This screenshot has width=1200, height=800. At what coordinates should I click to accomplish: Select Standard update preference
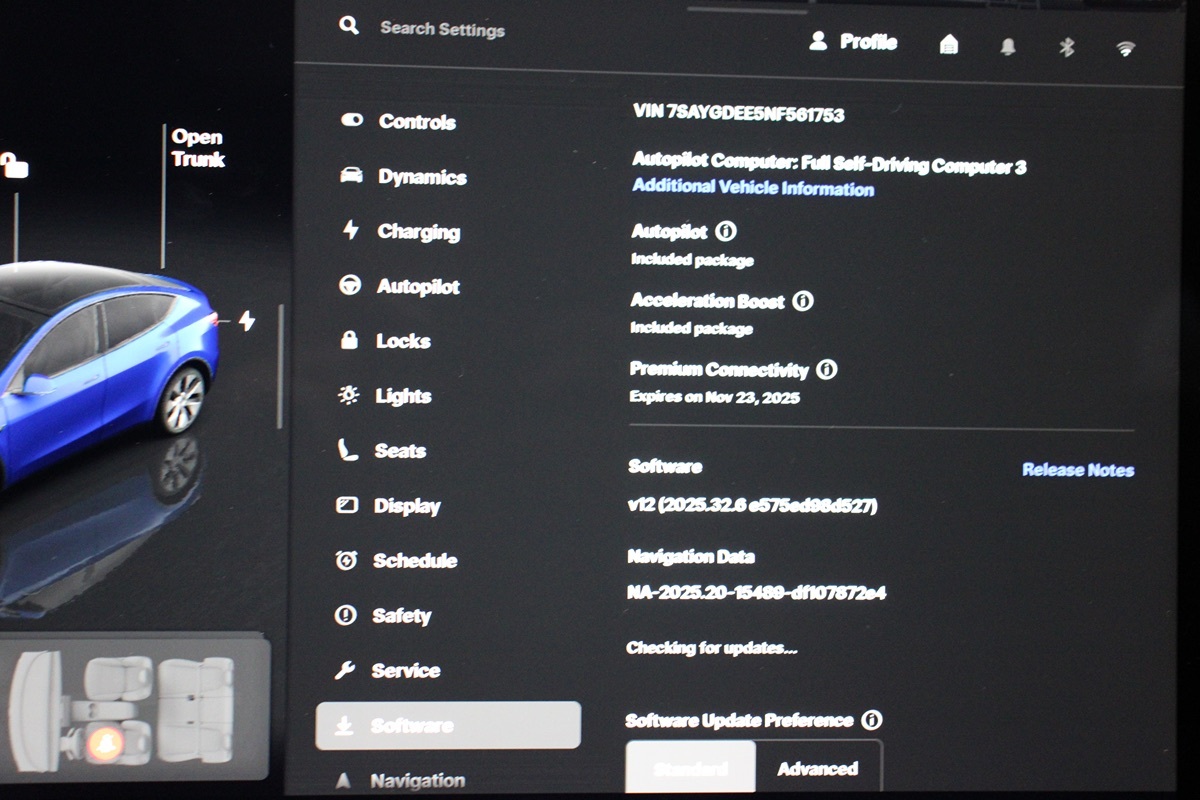click(690, 768)
